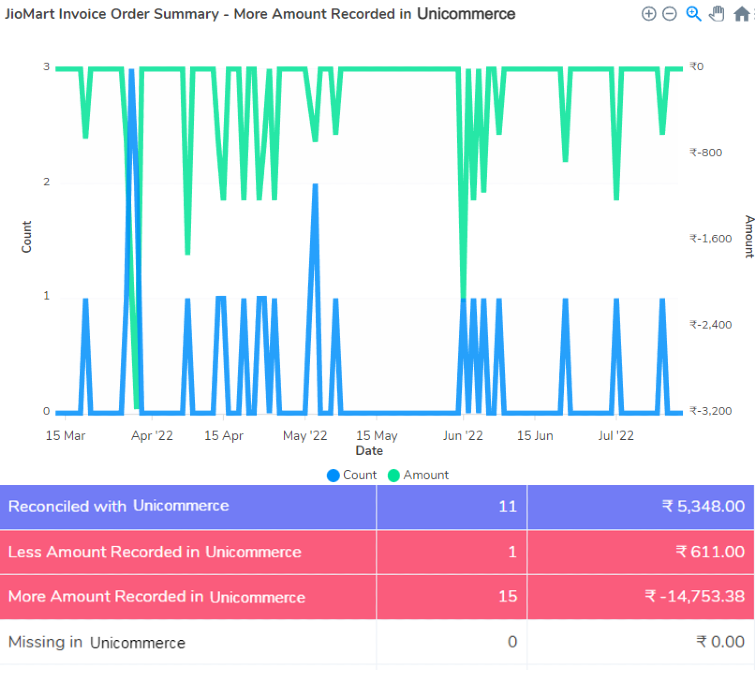Viewport: 756px width, 684px height.
Task: Click the green Amount legend marker
Action: click(394, 476)
